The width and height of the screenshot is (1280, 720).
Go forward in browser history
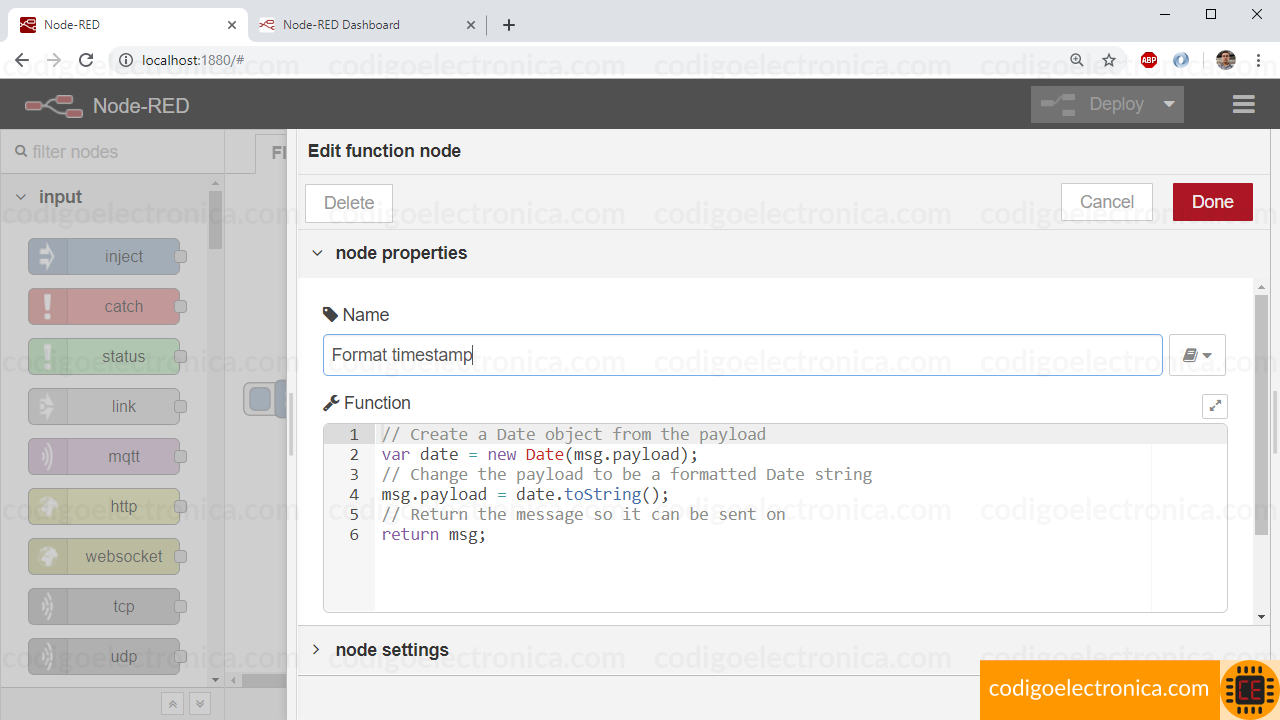point(54,60)
